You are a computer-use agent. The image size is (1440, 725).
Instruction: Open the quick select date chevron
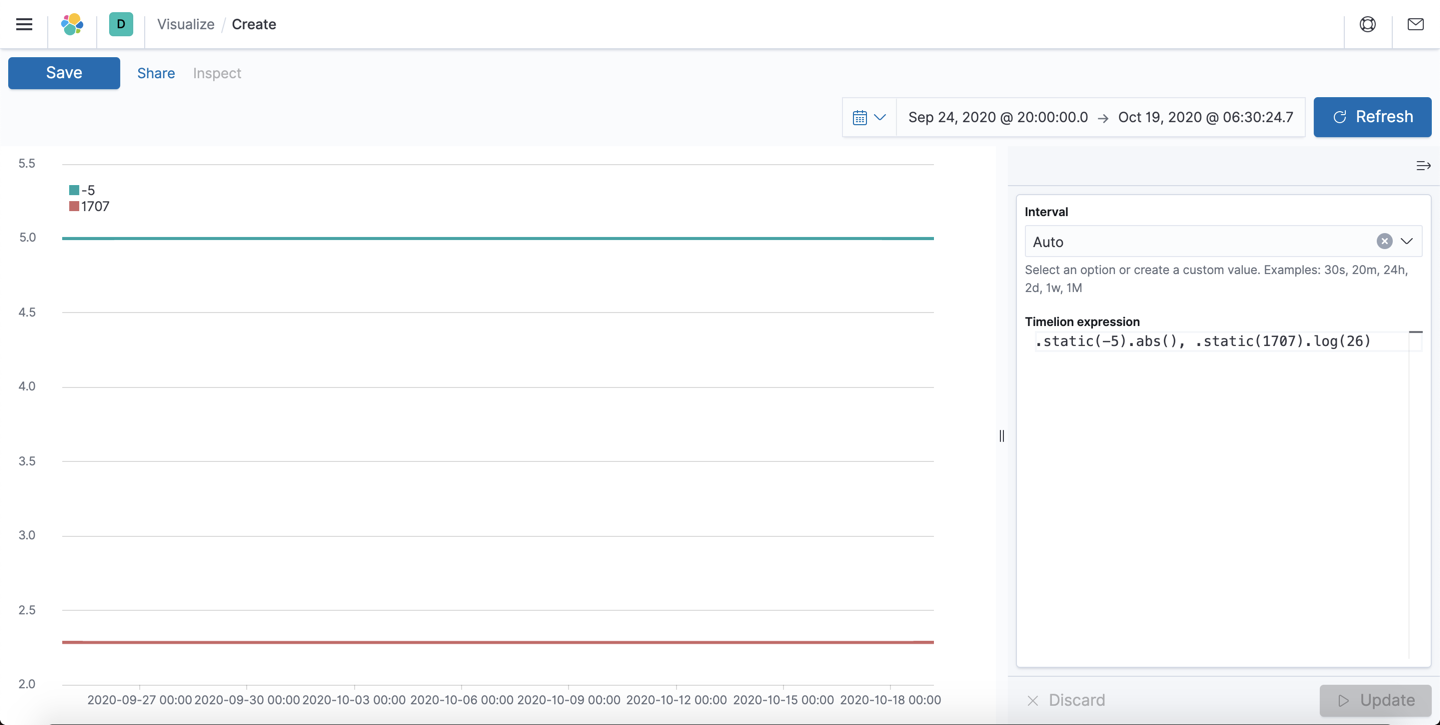point(879,117)
